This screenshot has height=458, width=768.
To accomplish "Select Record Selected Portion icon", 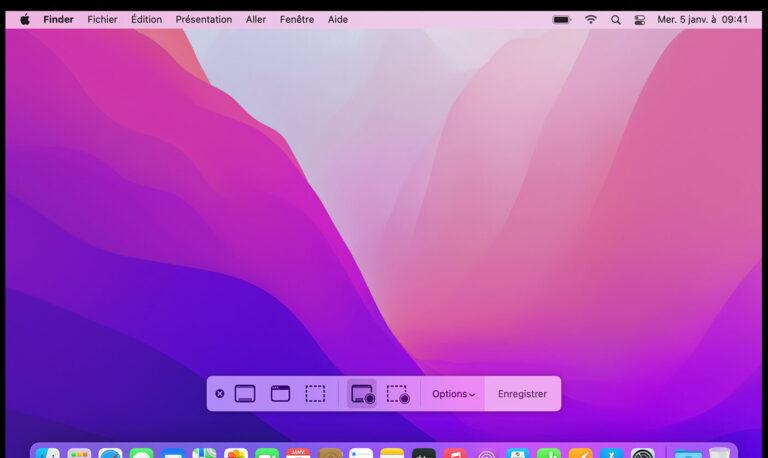I will coord(398,394).
